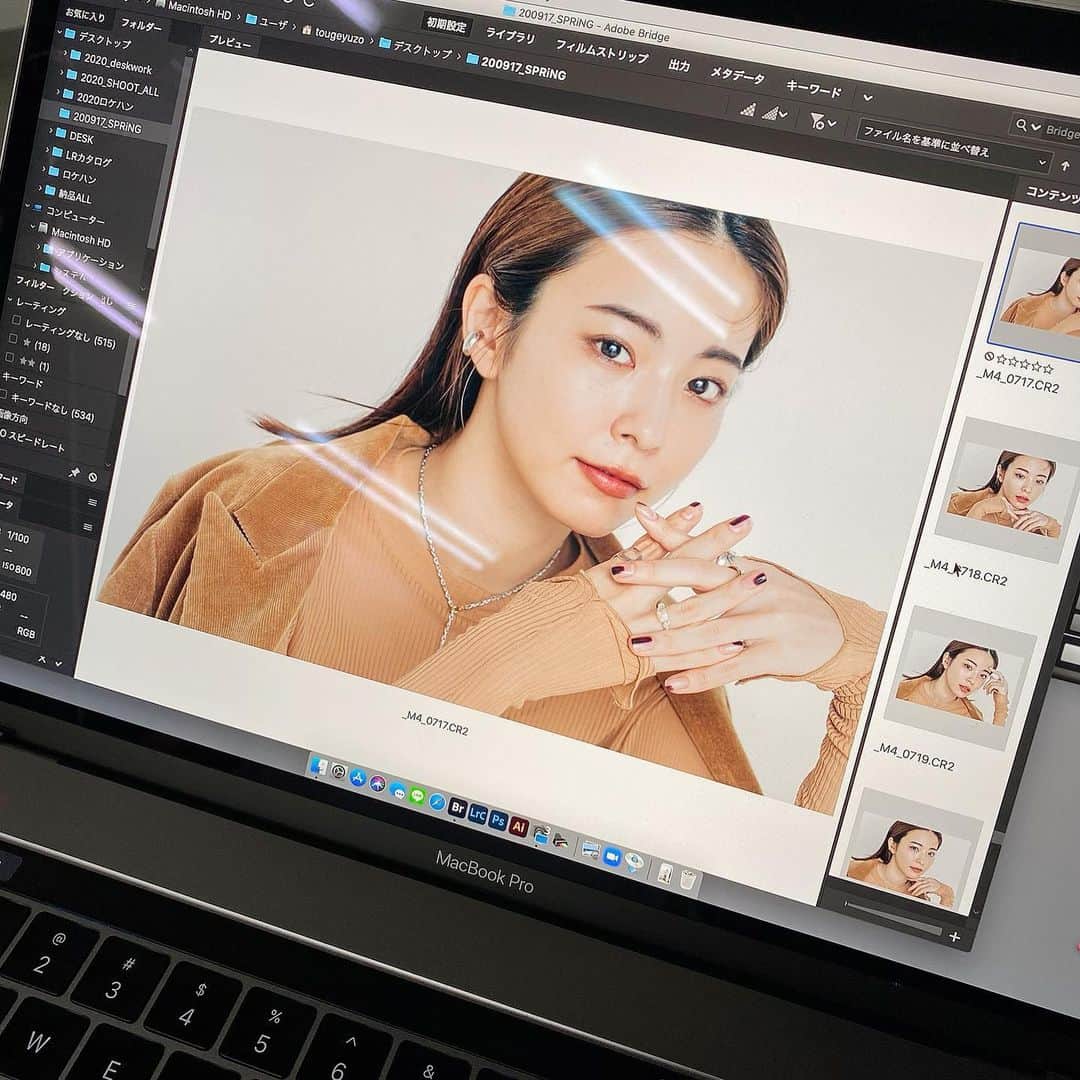Launch Photoshop from the Dock
The image size is (1080, 1080).
[498, 820]
